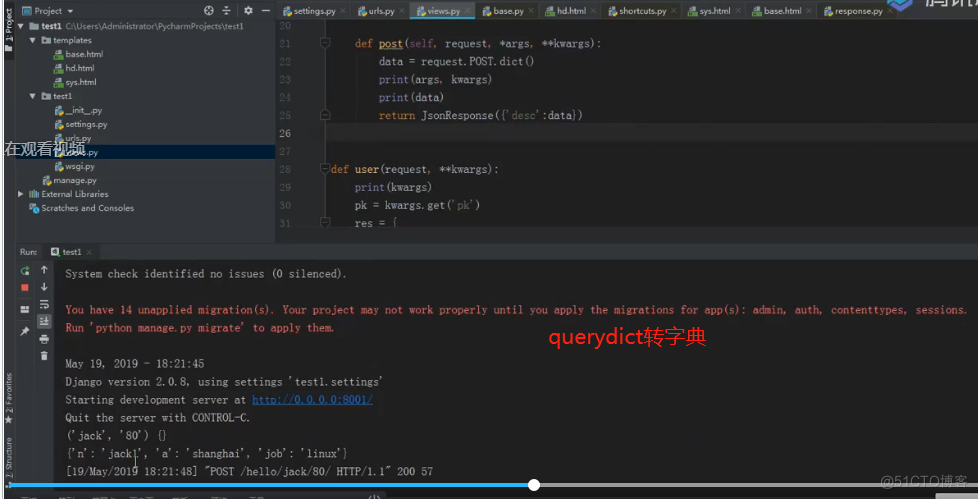Select Scratches and Consoles node
Viewport: 978px width, 499px height.
(82, 208)
